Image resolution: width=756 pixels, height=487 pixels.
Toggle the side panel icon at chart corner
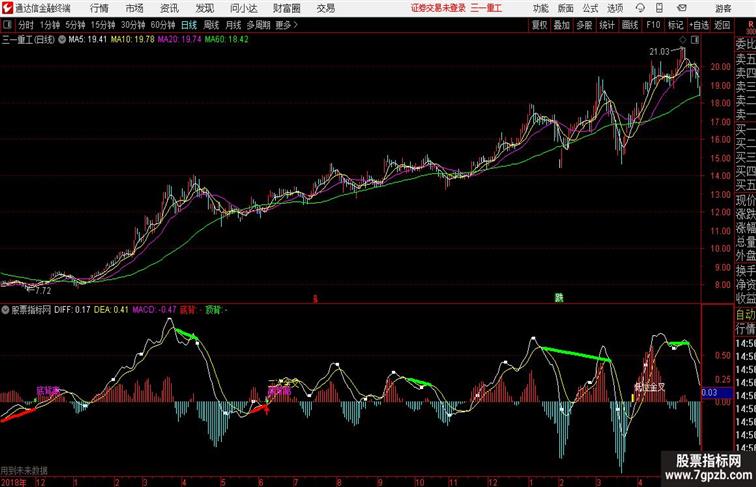tap(695, 40)
